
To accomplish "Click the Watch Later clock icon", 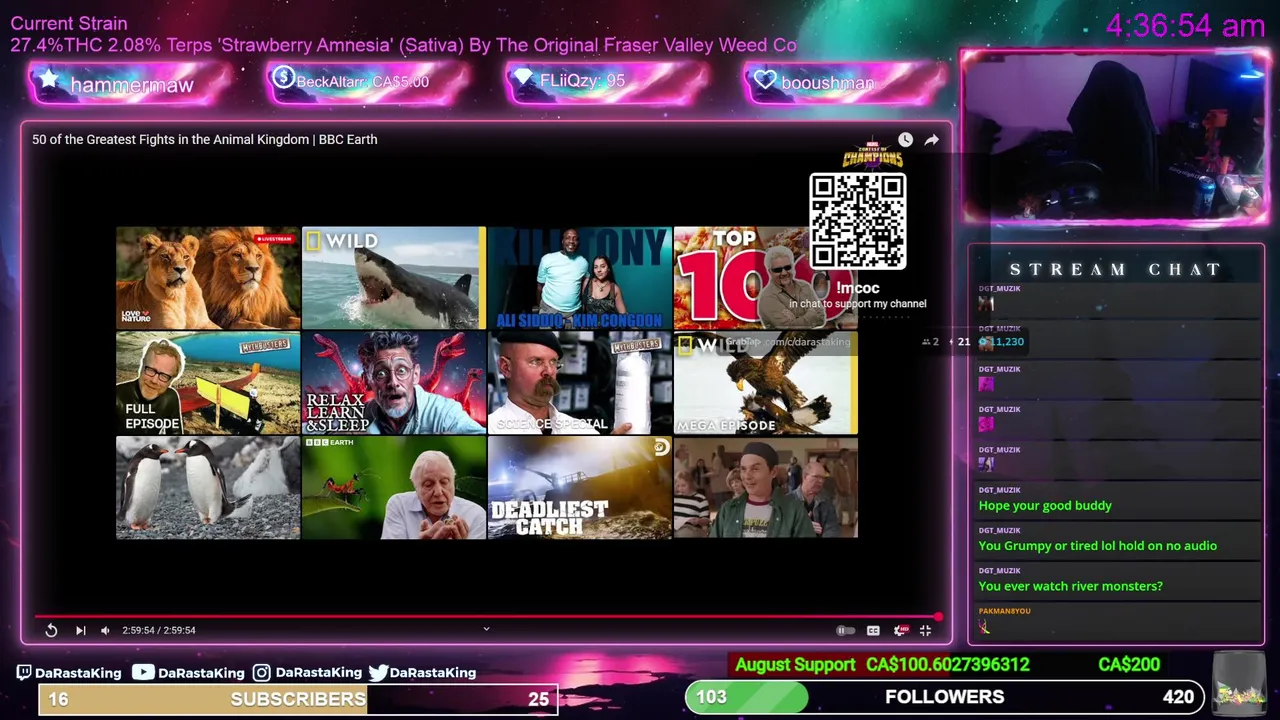I will (905, 140).
